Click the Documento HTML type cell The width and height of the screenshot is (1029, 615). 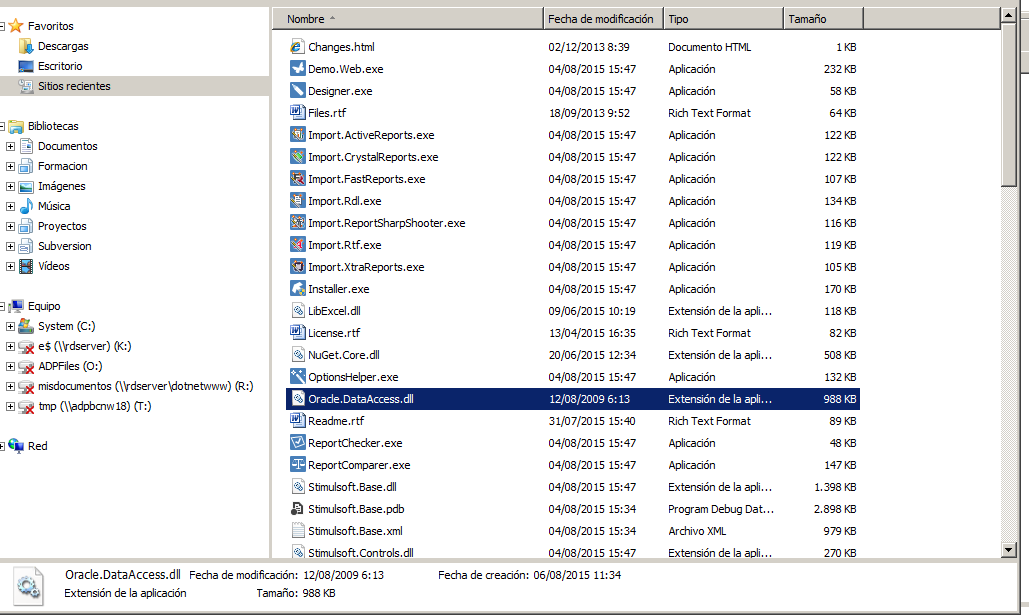tap(709, 47)
